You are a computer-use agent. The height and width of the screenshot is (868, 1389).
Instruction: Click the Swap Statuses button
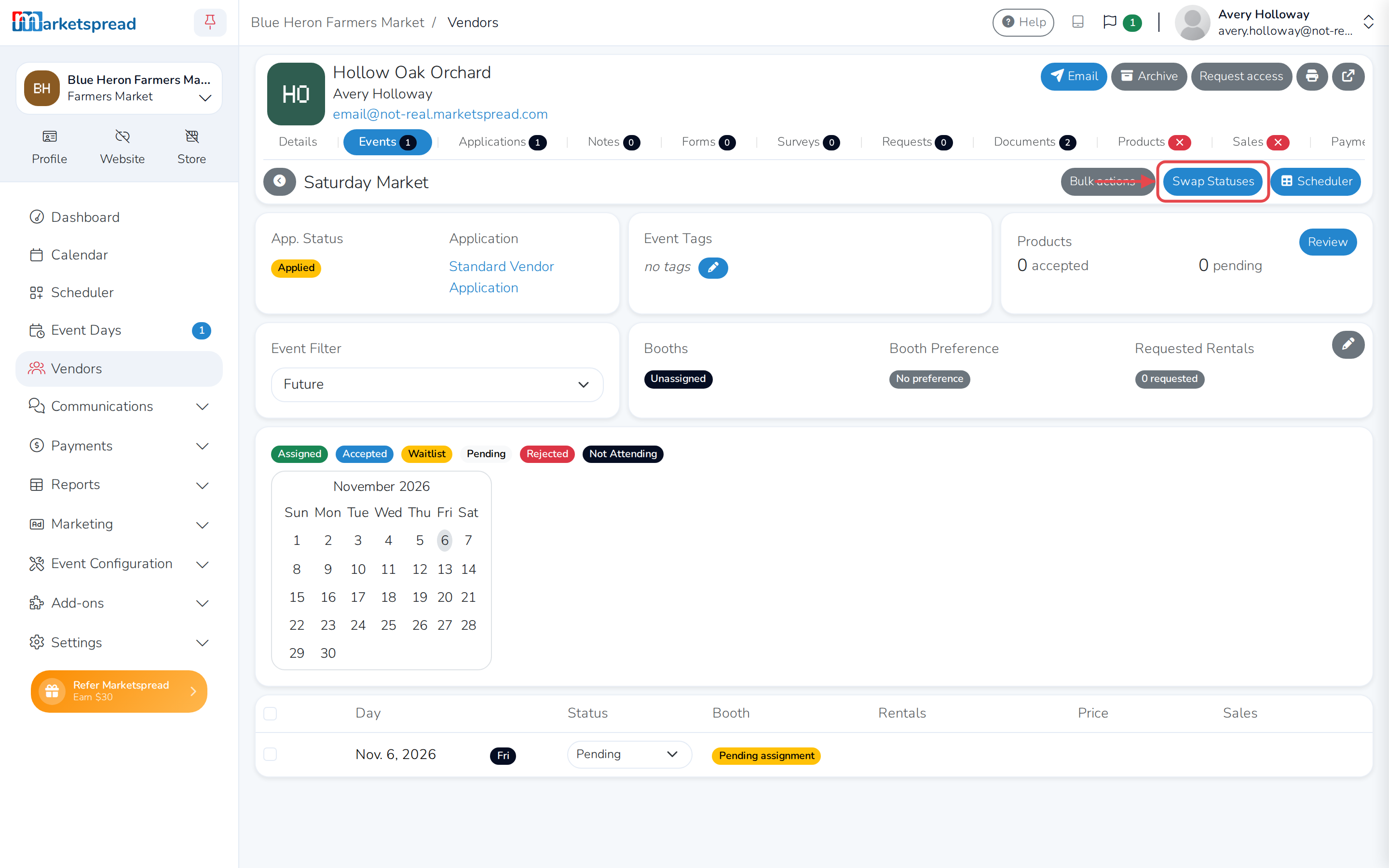pos(1212,181)
